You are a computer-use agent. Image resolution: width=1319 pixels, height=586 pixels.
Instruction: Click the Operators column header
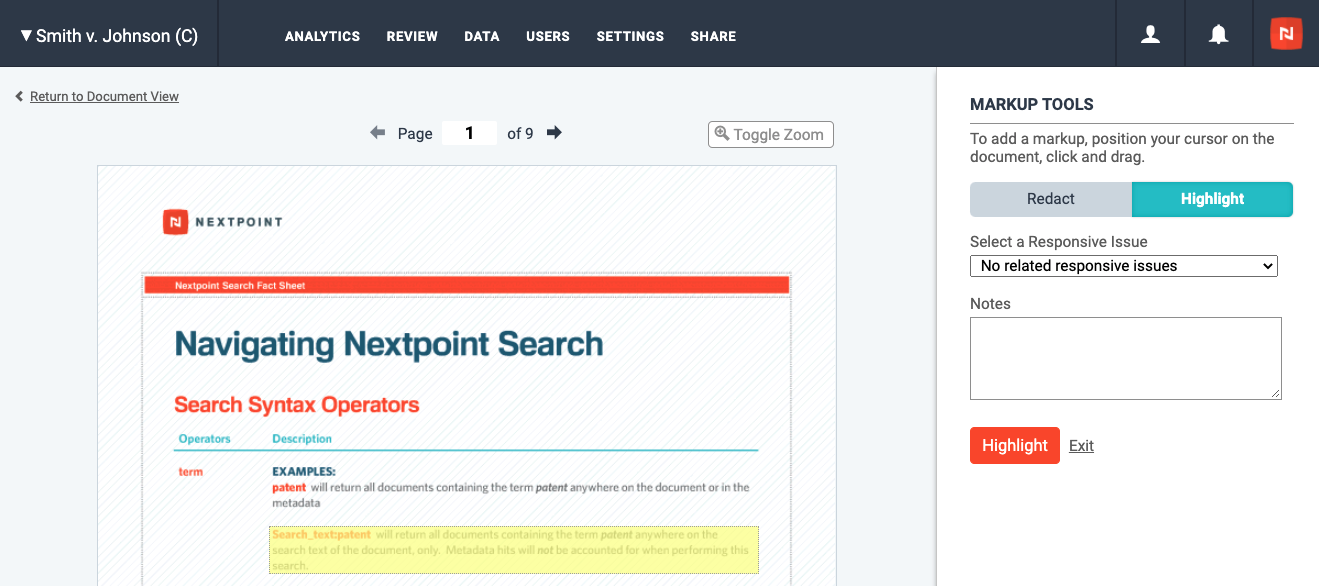205,439
